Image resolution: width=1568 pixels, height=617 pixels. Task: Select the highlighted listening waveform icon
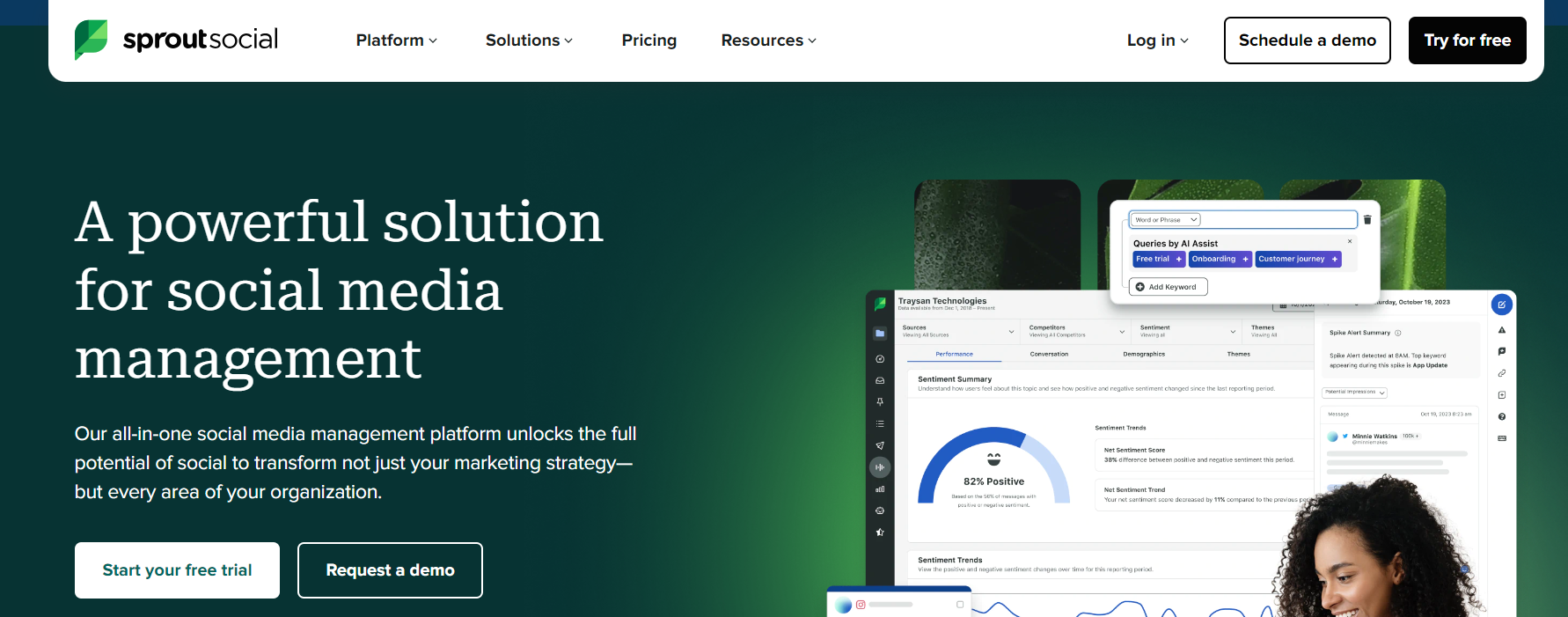pyautogui.click(x=880, y=467)
